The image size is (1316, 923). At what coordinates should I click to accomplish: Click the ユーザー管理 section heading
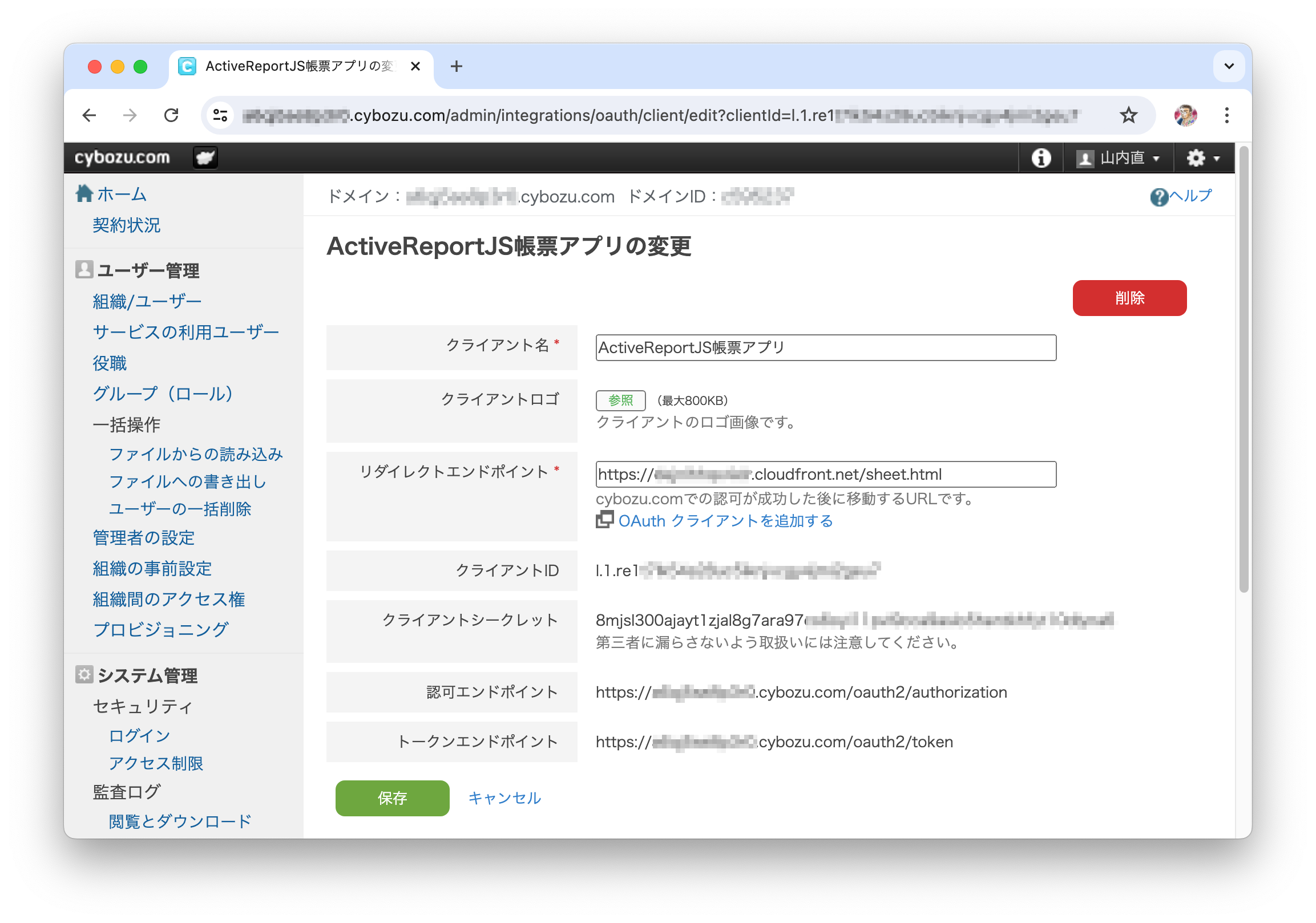coord(148,270)
